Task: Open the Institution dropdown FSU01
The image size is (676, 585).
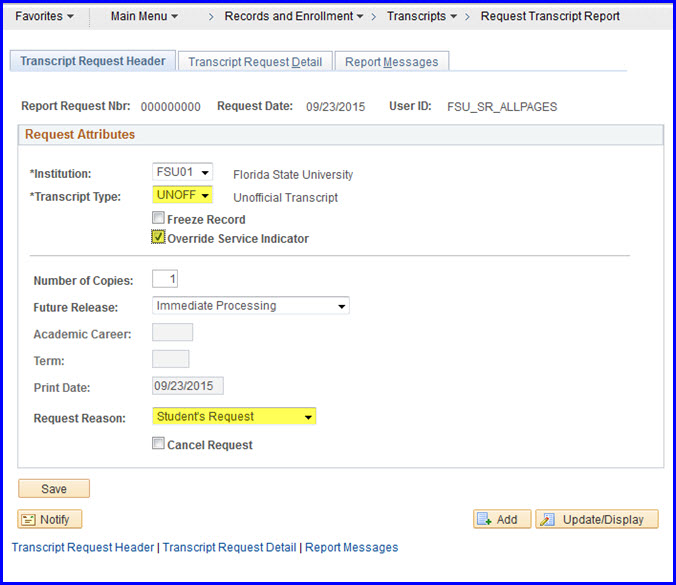Action: click(182, 172)
